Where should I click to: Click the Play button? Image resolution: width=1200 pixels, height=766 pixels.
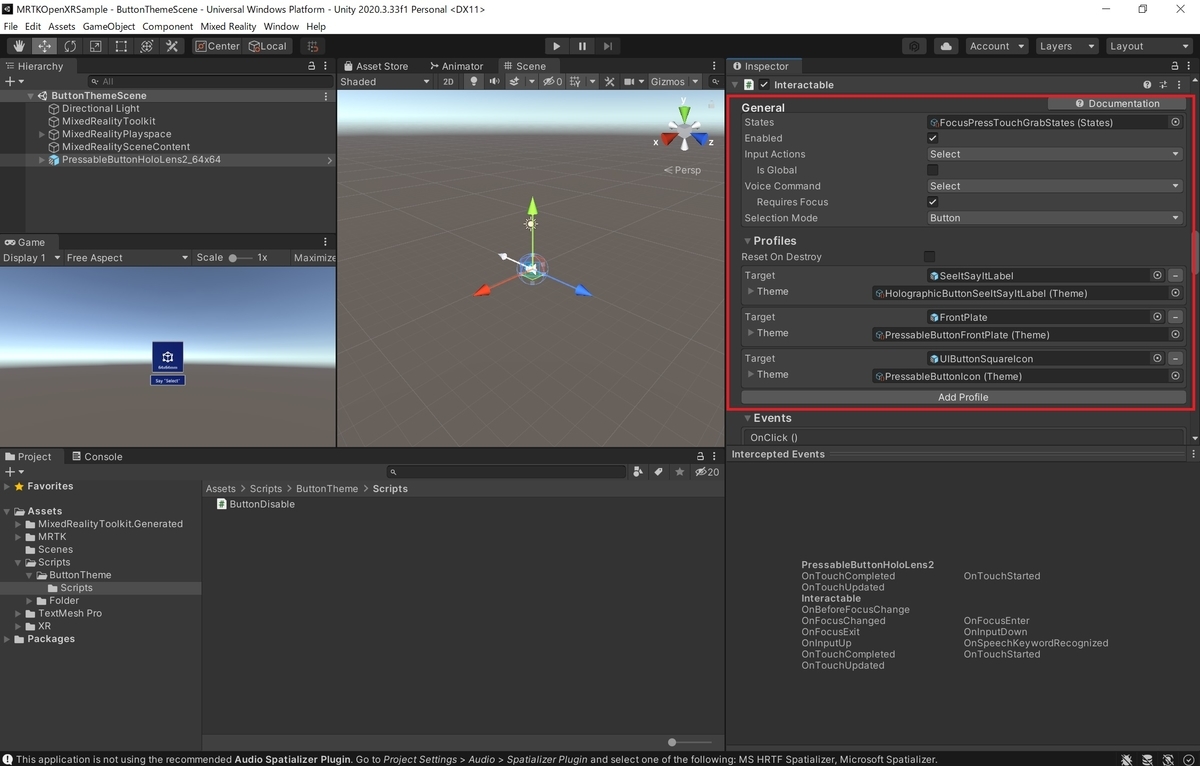tap(557, 46)
